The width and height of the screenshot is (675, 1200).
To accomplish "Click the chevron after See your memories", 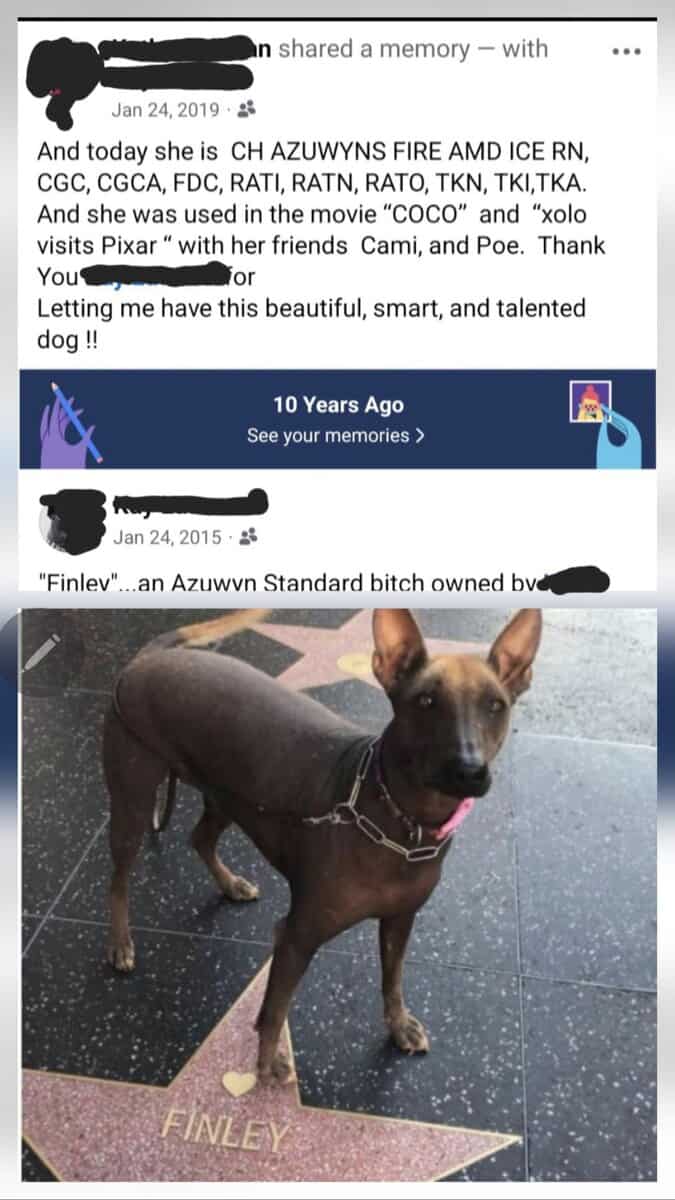I will 420,436.
